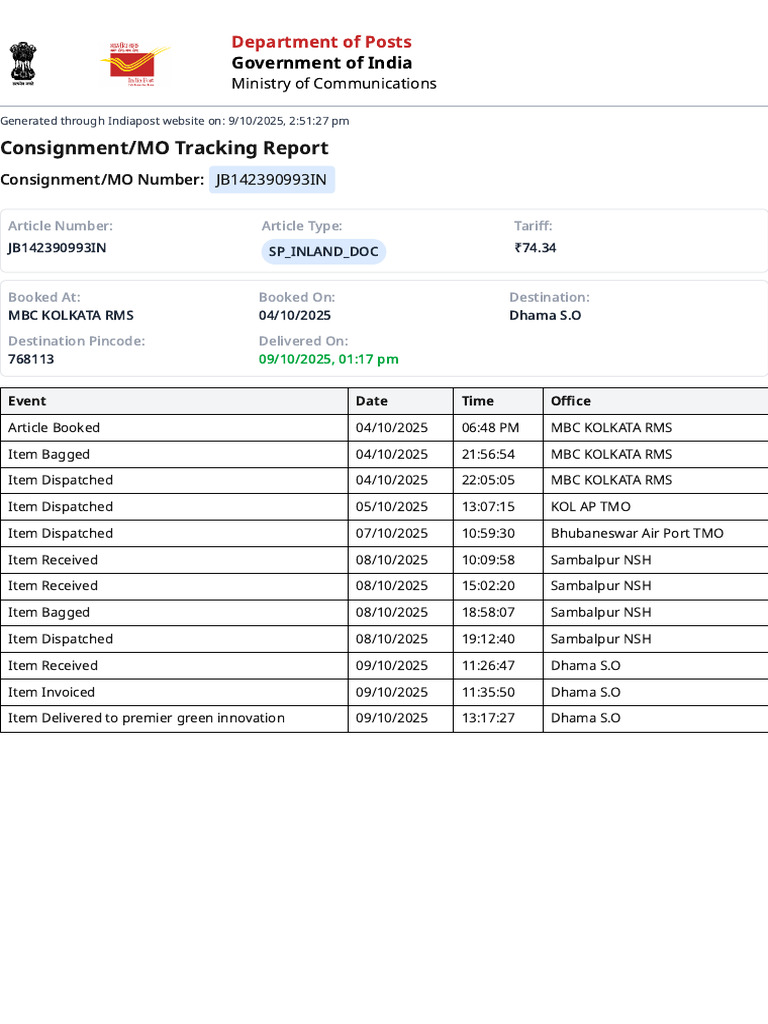Select the time 21:56:54 cell
The width and height of the screenshot is (768, 1024).
498,455
